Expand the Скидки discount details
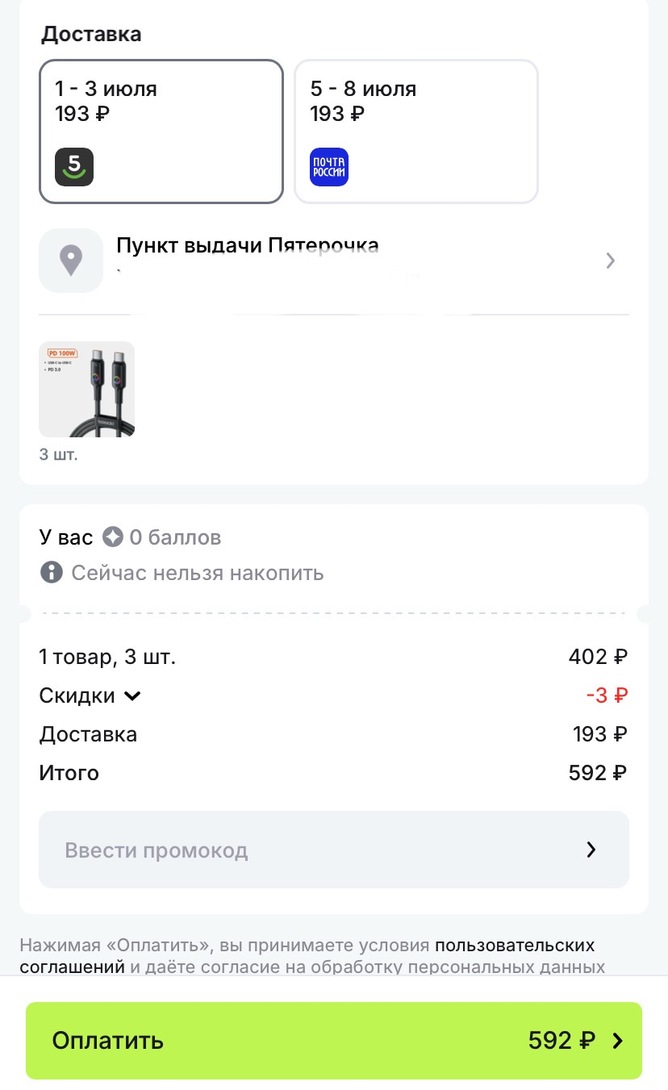The width and height of the screenshot is (668, 1090). tap(90, 696)
